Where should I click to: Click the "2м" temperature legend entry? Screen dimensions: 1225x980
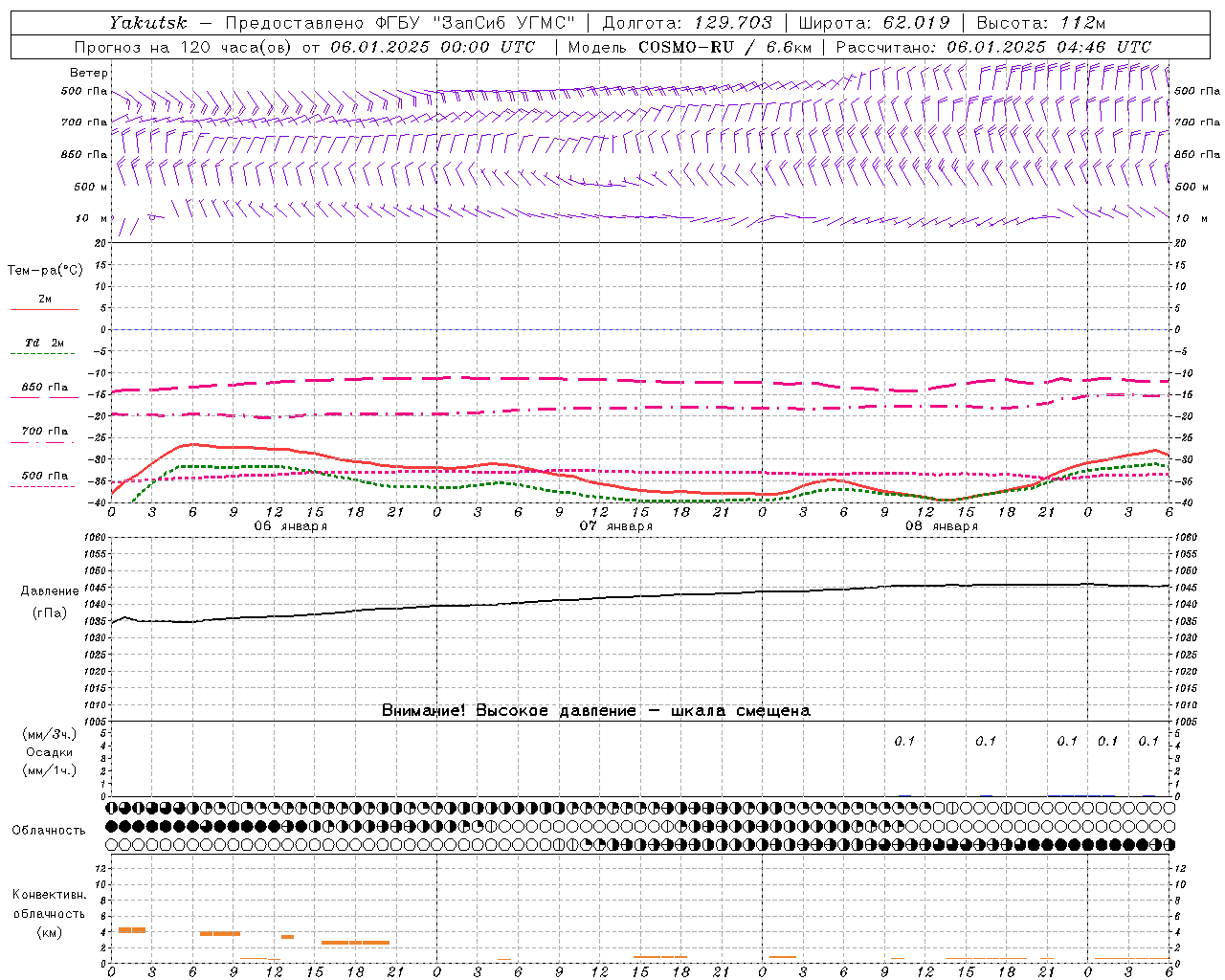pyautogui.click(x=45, y=300)
